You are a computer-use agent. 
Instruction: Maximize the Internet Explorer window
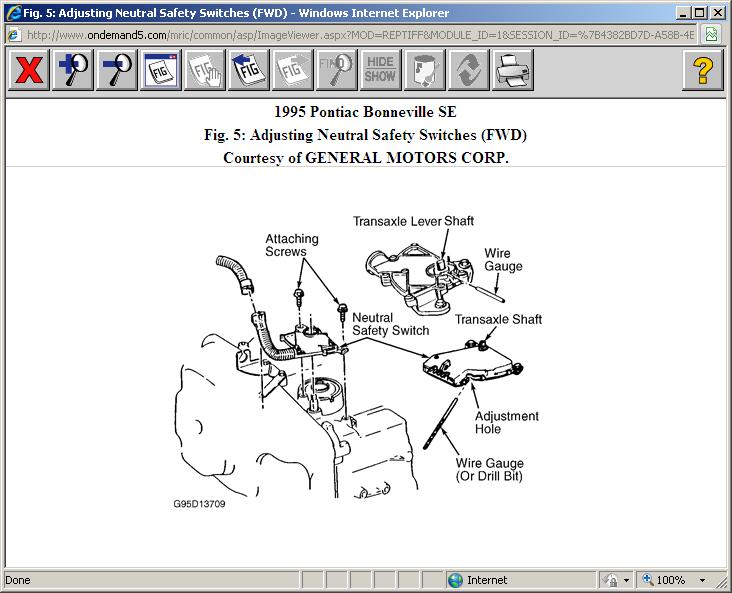[700, 13]
